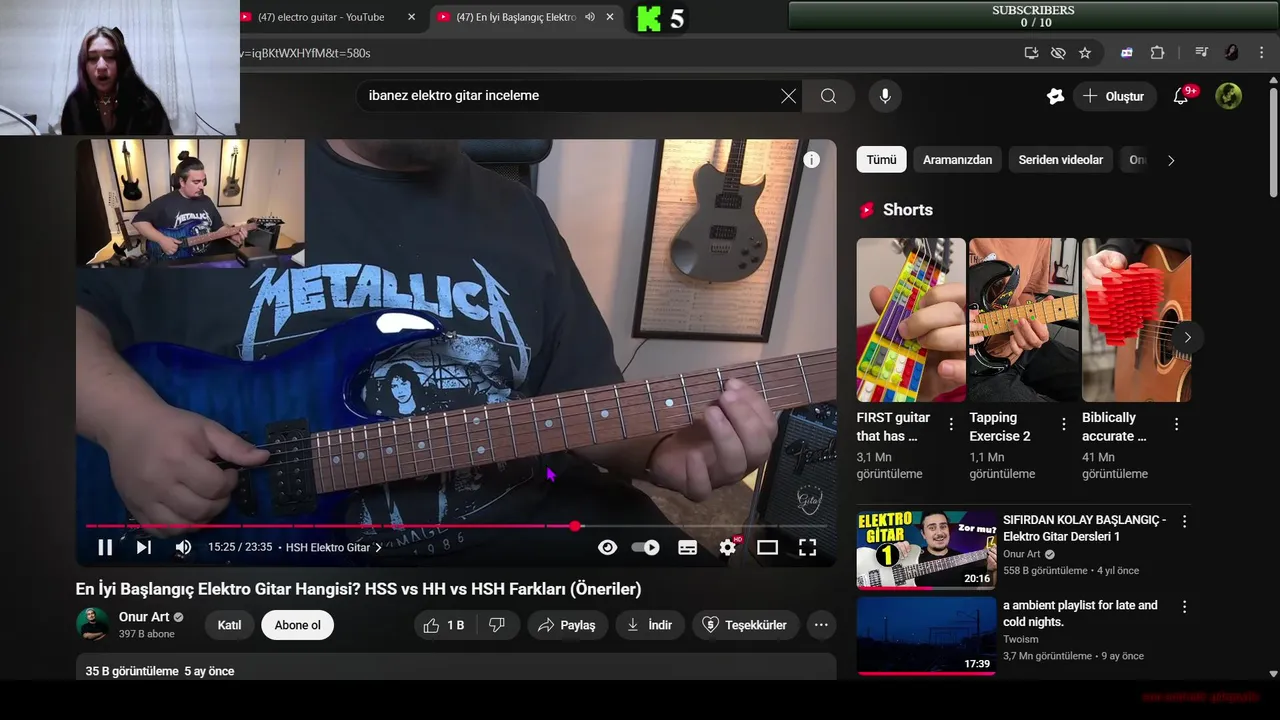This screenshot has height=720, width=1280.
Task: Open the notifications bell
Action: [1181, 96]
